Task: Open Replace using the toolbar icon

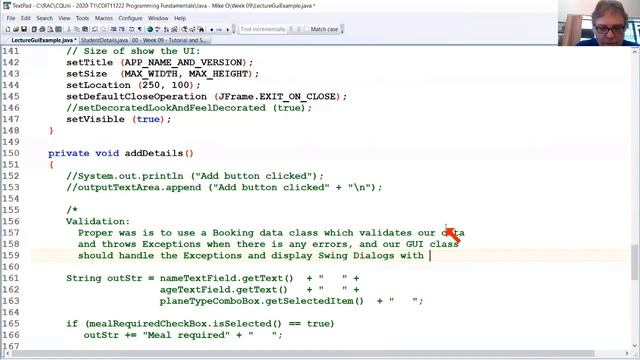Action: click(192, 29)
